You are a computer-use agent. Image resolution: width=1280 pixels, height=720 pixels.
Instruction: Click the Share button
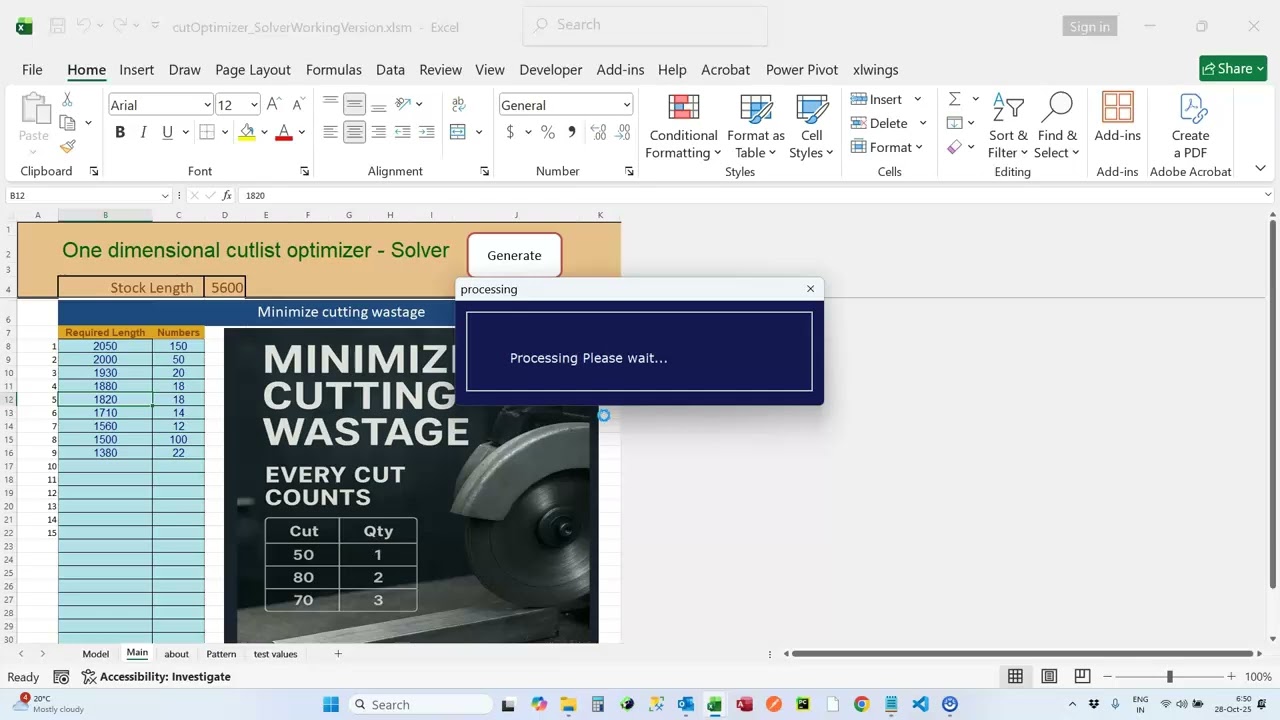click(x=1233, y=68)
